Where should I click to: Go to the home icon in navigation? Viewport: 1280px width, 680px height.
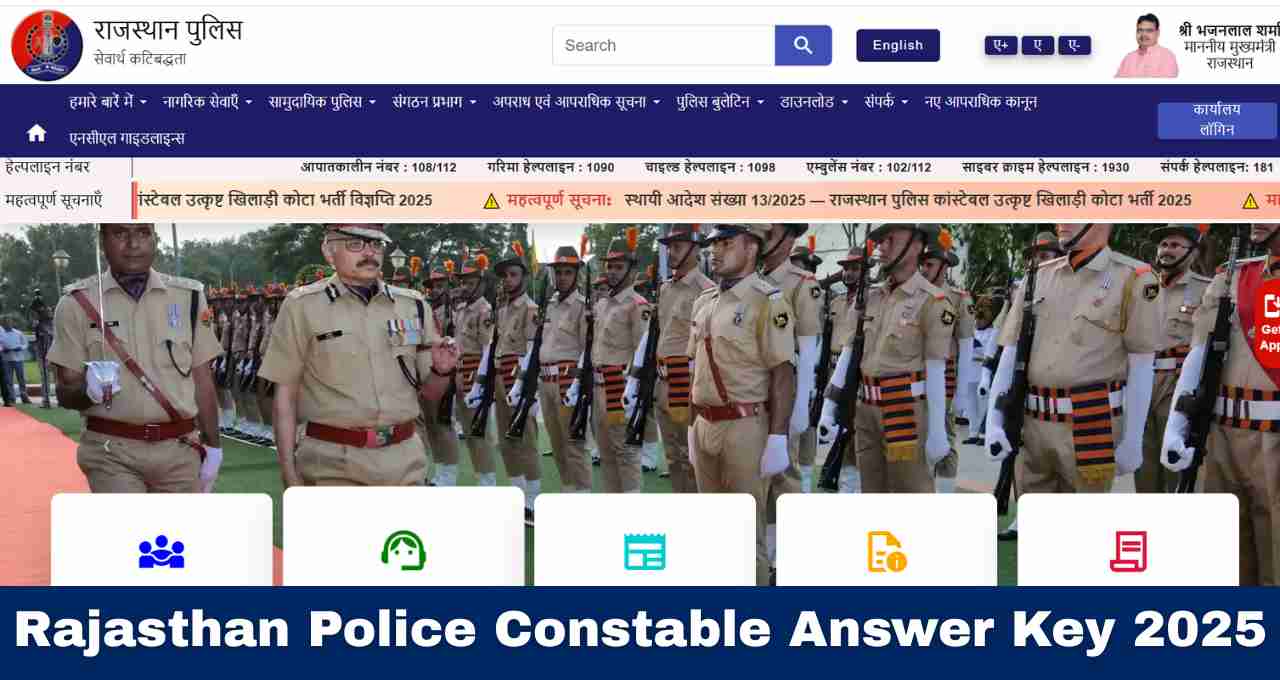pos(37,133)
